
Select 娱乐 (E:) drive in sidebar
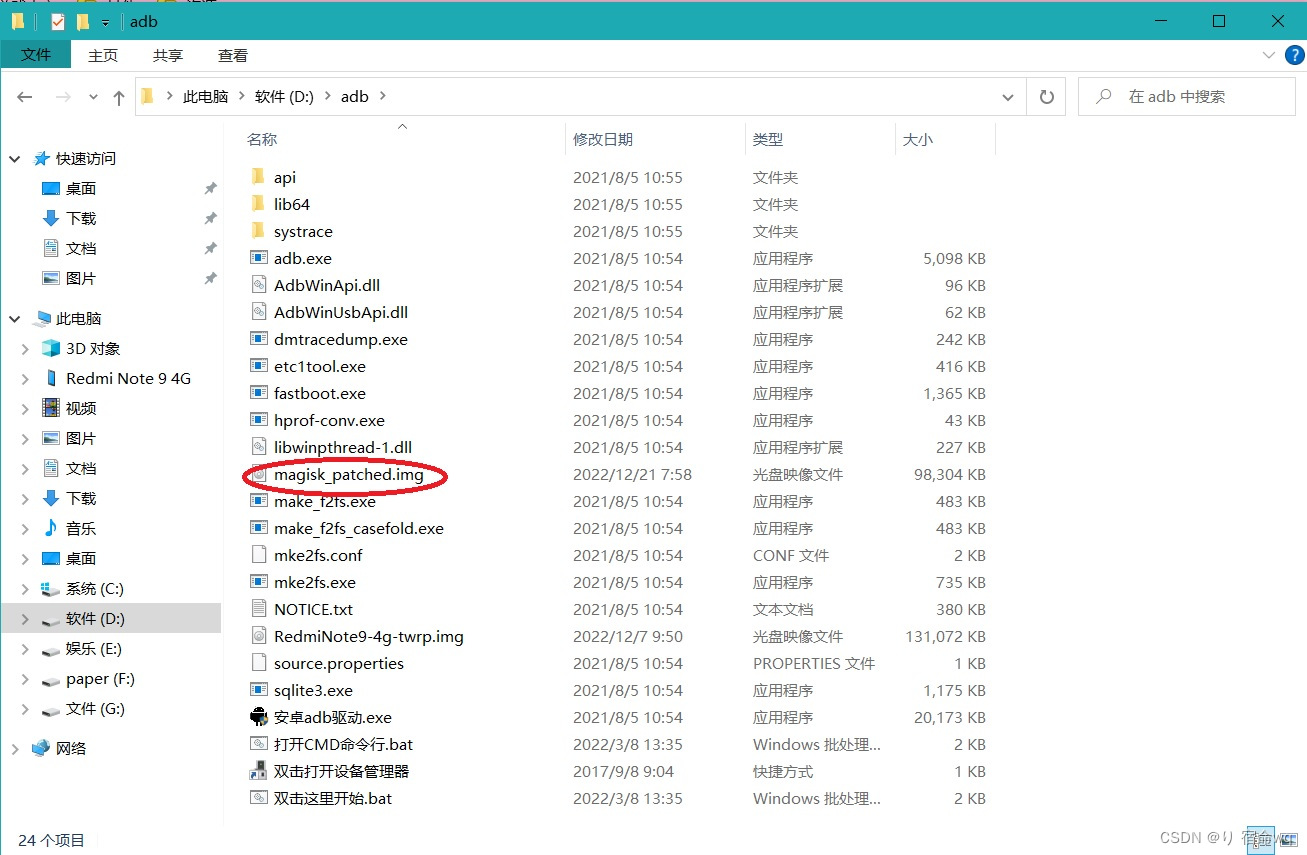coord(94,648)
